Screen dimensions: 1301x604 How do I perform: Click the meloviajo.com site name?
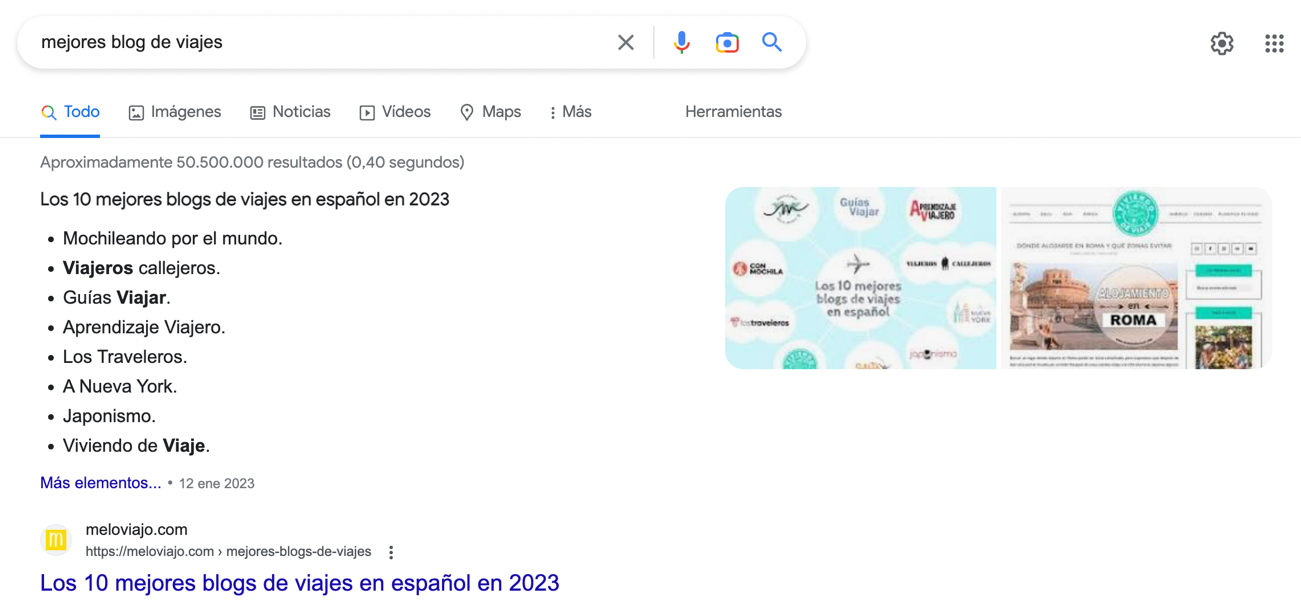click(x=136, y=530)
